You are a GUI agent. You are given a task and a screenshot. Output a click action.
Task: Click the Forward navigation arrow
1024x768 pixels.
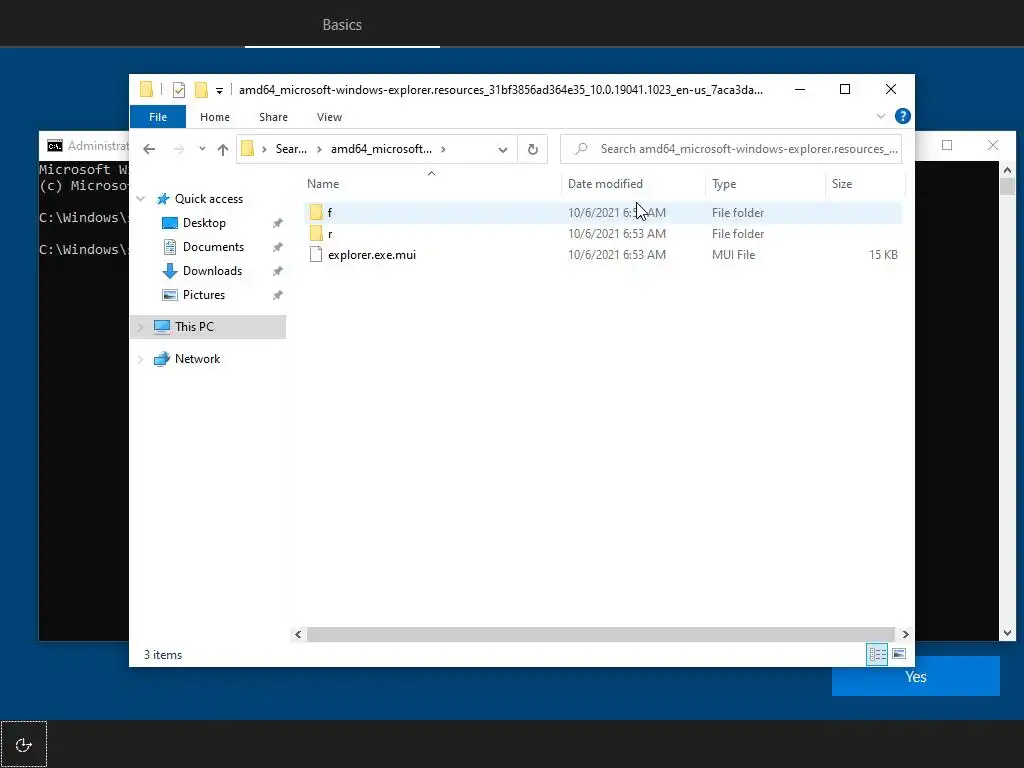178,149
